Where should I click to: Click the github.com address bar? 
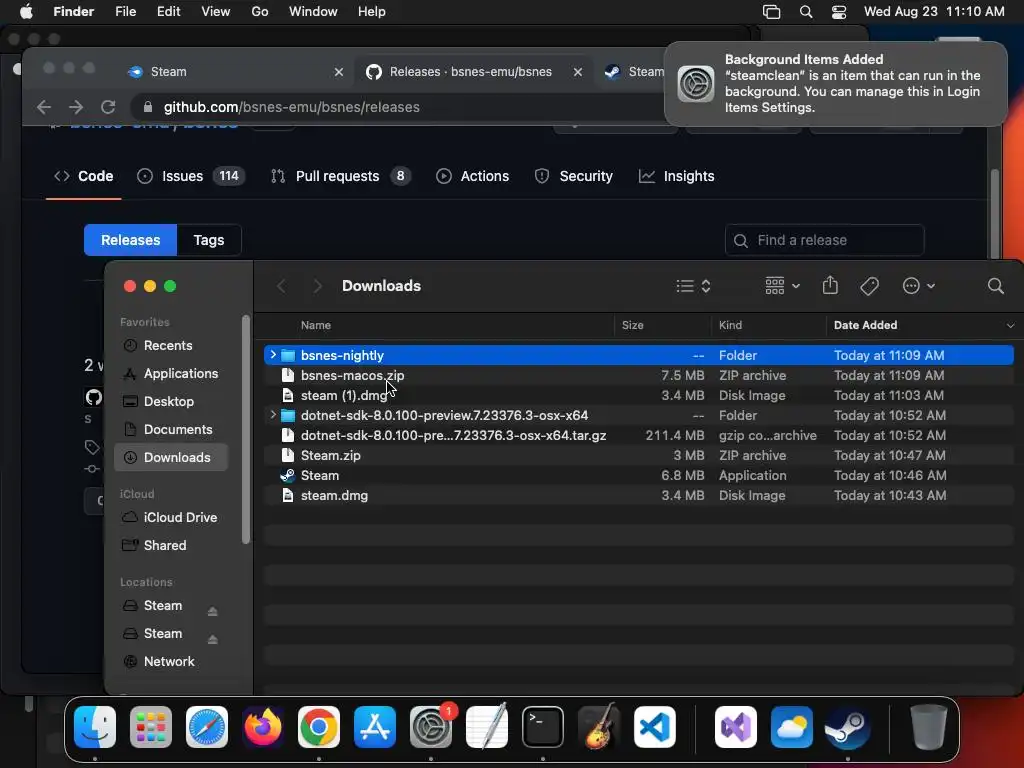[x=398, y=107]
